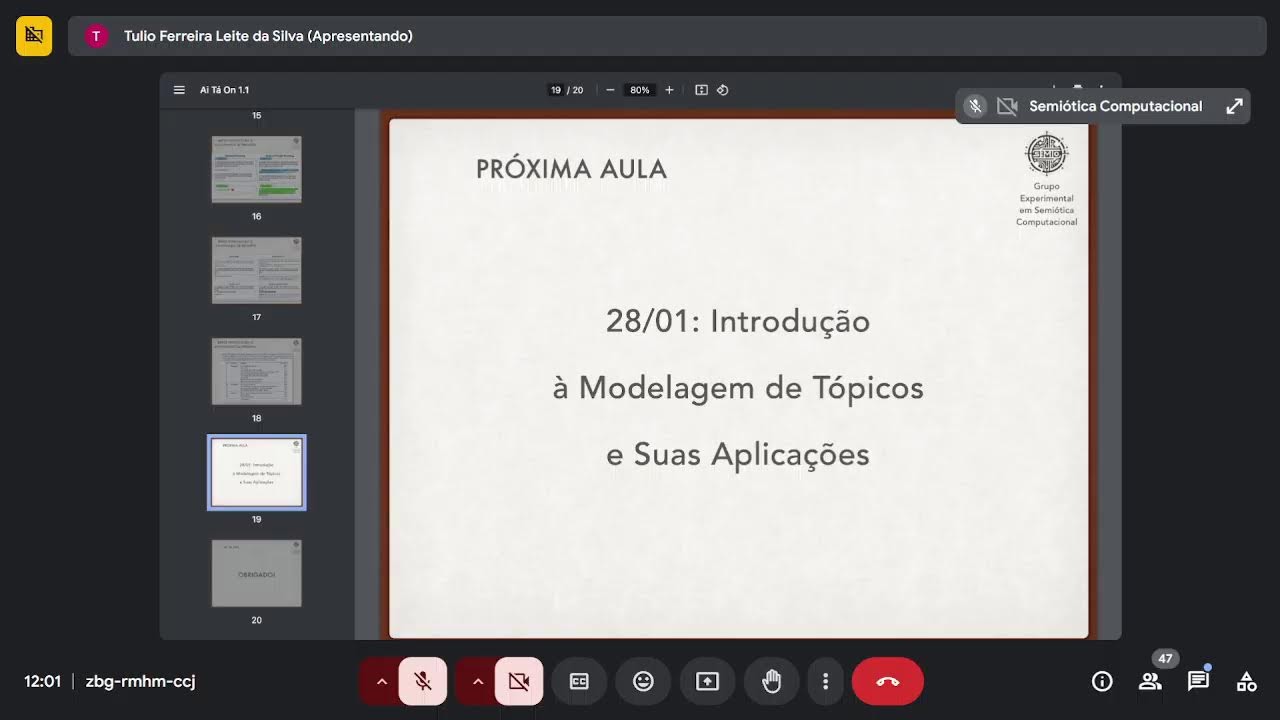Toggle the microphone mute button
The height and width of the screenshot is (720, 1280).
423,681
